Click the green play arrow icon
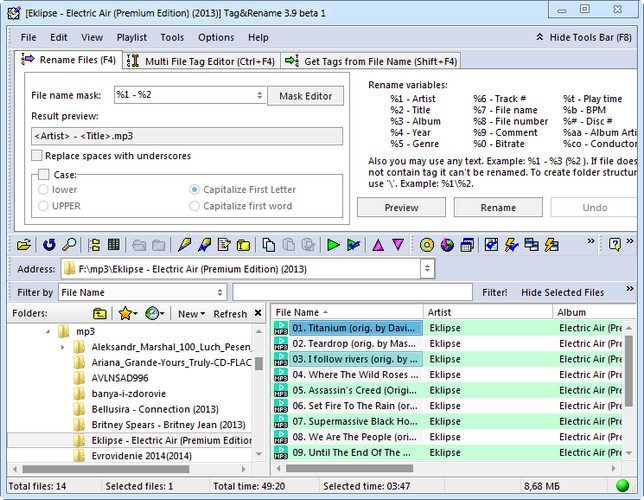The image size is (644, 500). 333,245
